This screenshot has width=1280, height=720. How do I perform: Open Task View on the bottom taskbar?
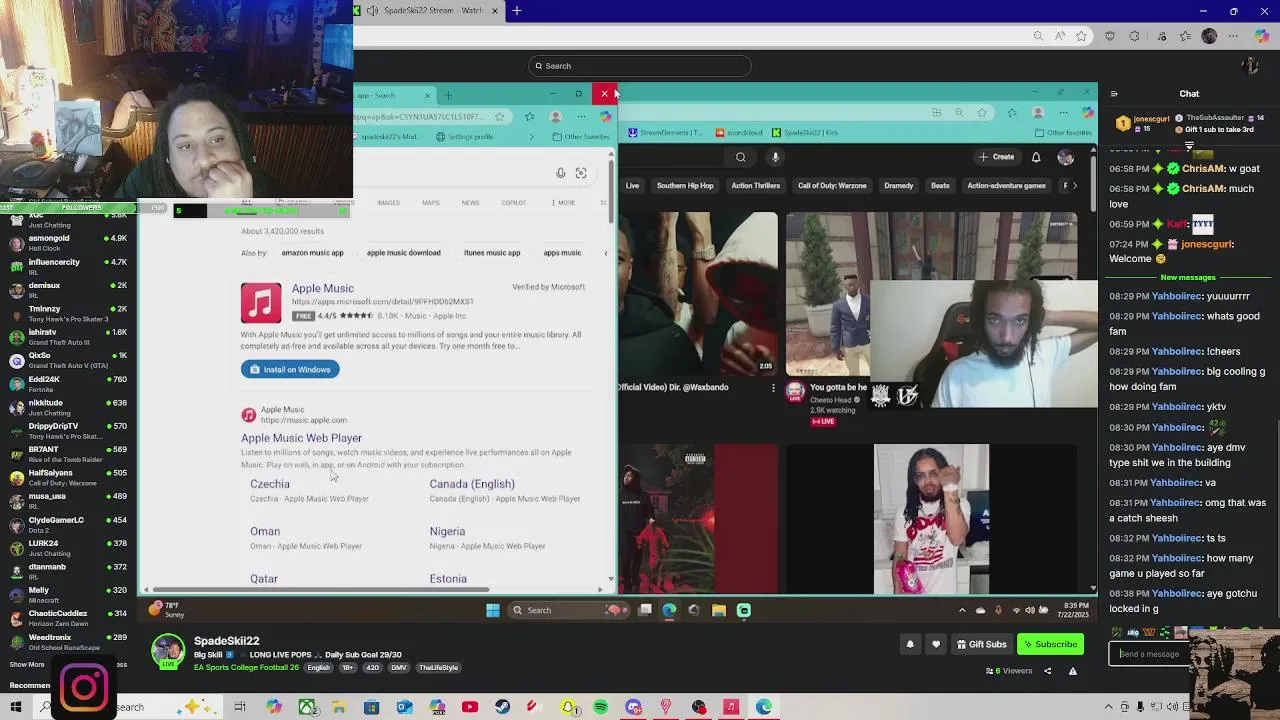point(240,707)
